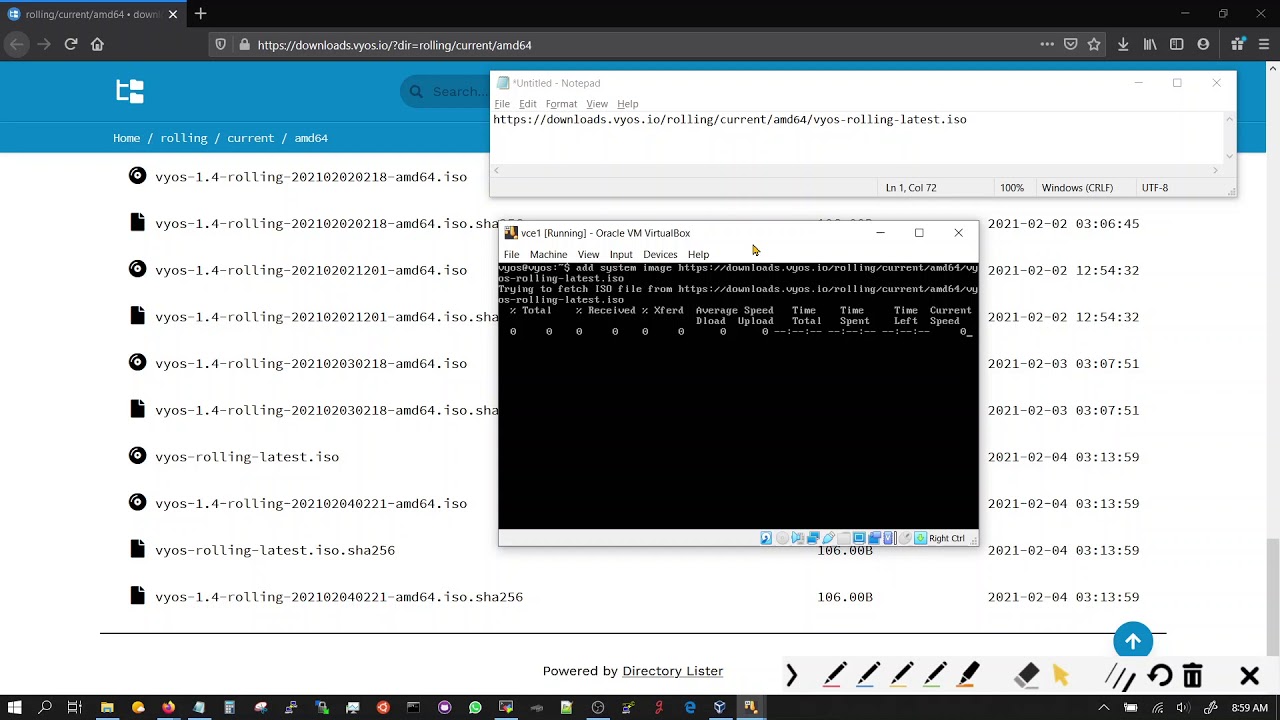This screenshot has width=1280, height=720.
Task: Close the rolling/current/amd64 browser tab
Action: pyautogui.click(x=173, y=14)
